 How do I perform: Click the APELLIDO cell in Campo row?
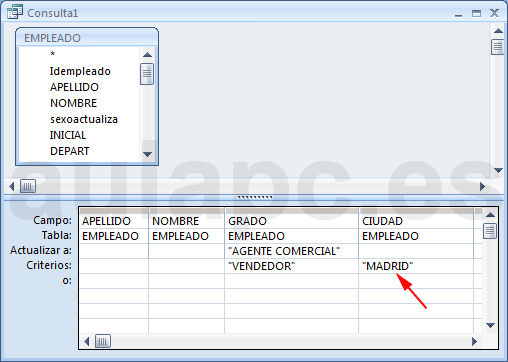[114, 221]
